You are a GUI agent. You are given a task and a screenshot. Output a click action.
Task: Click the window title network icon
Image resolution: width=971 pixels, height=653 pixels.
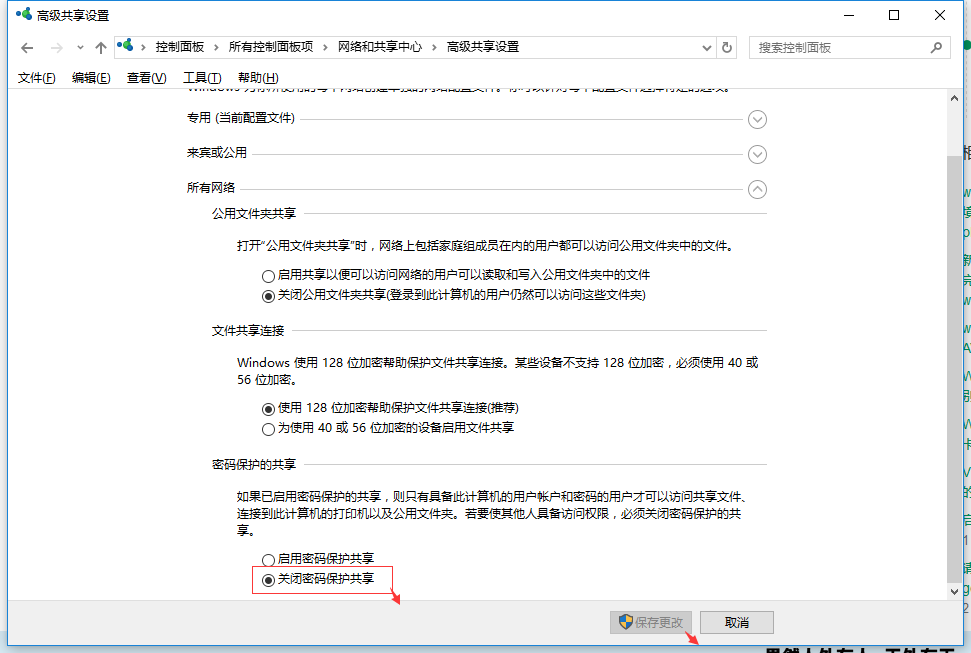click(24, 14)
